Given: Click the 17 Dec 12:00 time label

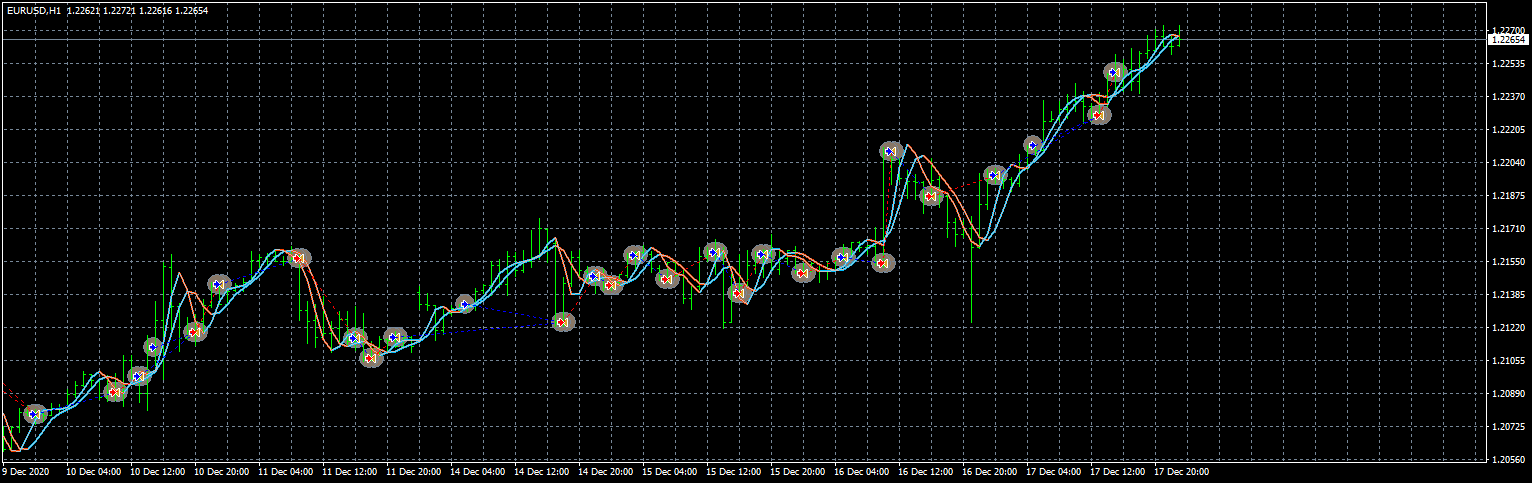Looking at the screenshot, I should 1118,470.
